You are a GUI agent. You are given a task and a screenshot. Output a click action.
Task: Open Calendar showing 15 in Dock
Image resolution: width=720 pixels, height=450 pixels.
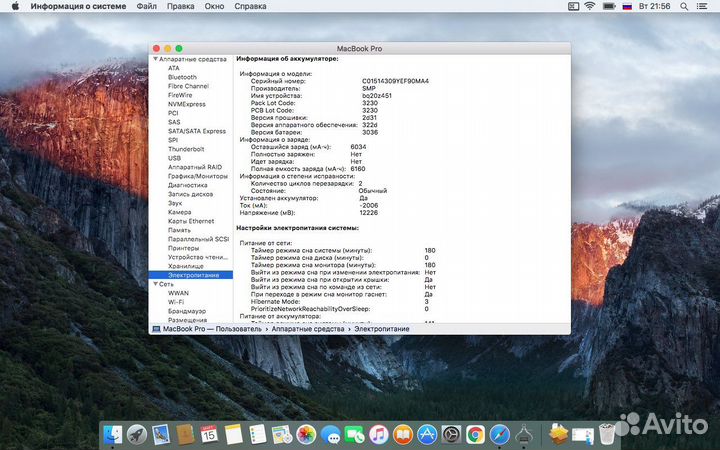[x=209, y=434]
